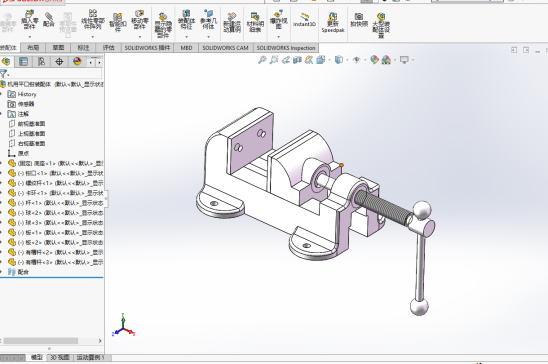The image size is (548, 364).
Task: Open Assembly Features (装配体特征) tool
Action: click(186, 20)
